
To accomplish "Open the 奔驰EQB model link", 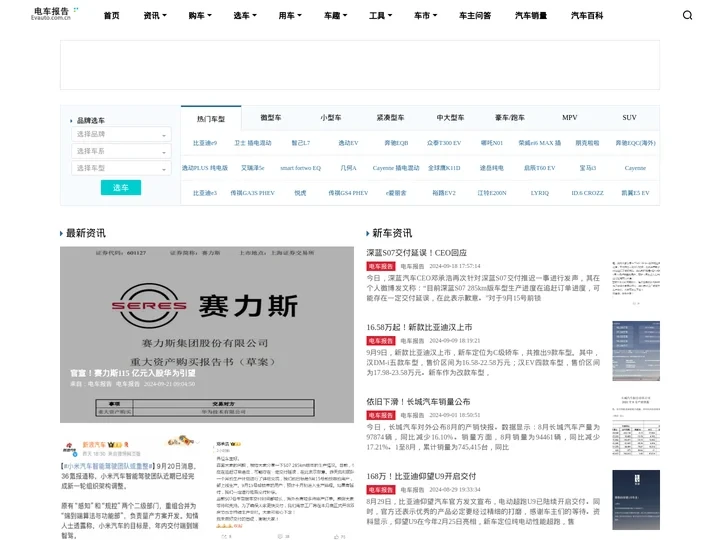I will (x=396, y=143).
